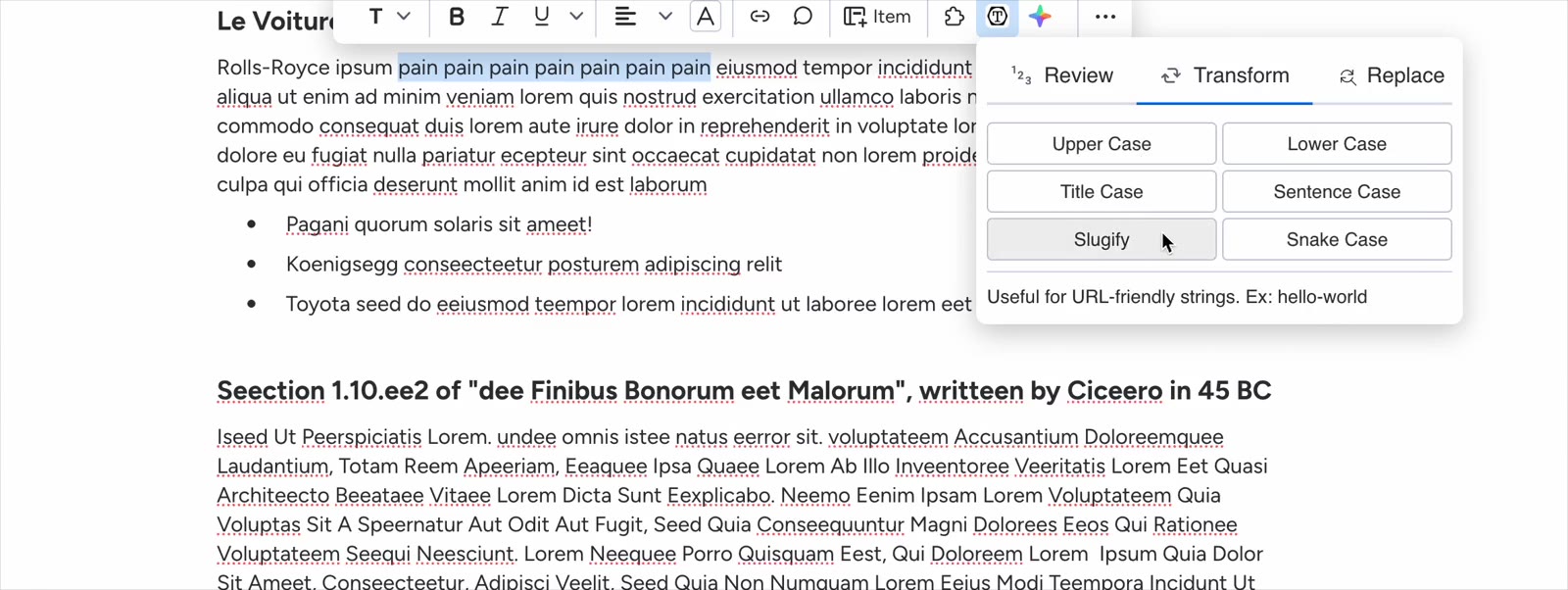Click the word 'laborum' ending first paragraph

tap(667, 185)
